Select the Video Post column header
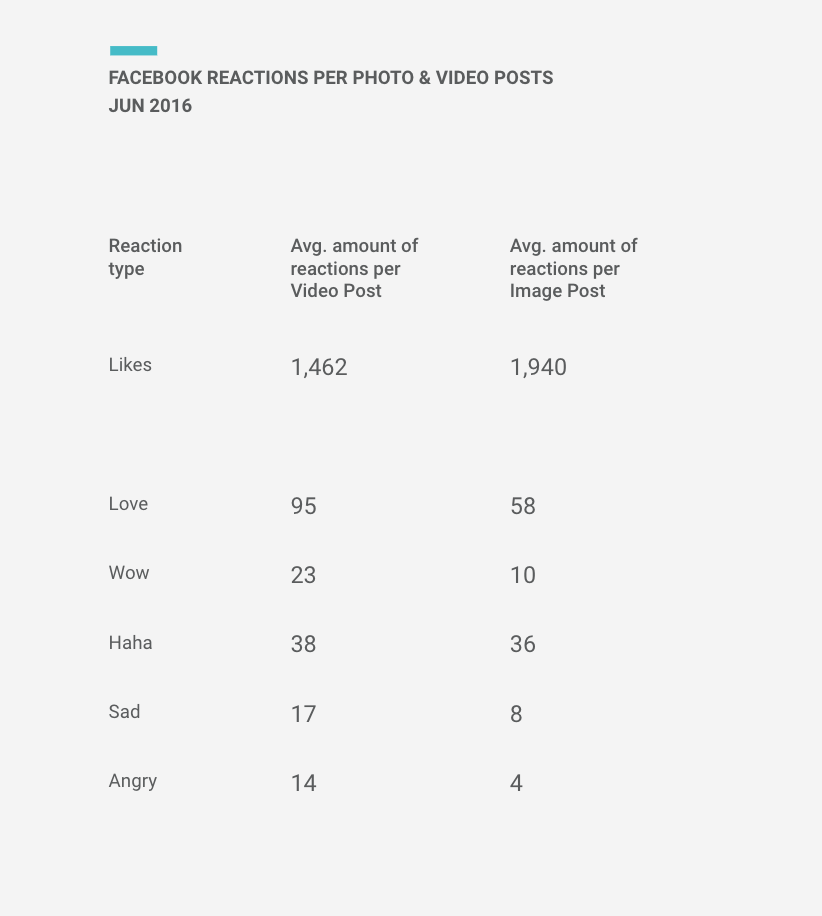 click(x=354, y=268)
